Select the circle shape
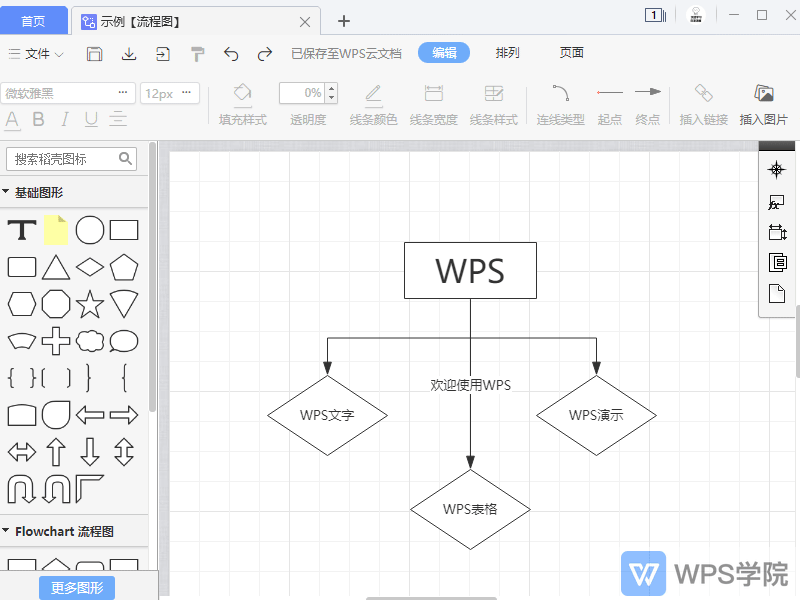 (90, 230)
